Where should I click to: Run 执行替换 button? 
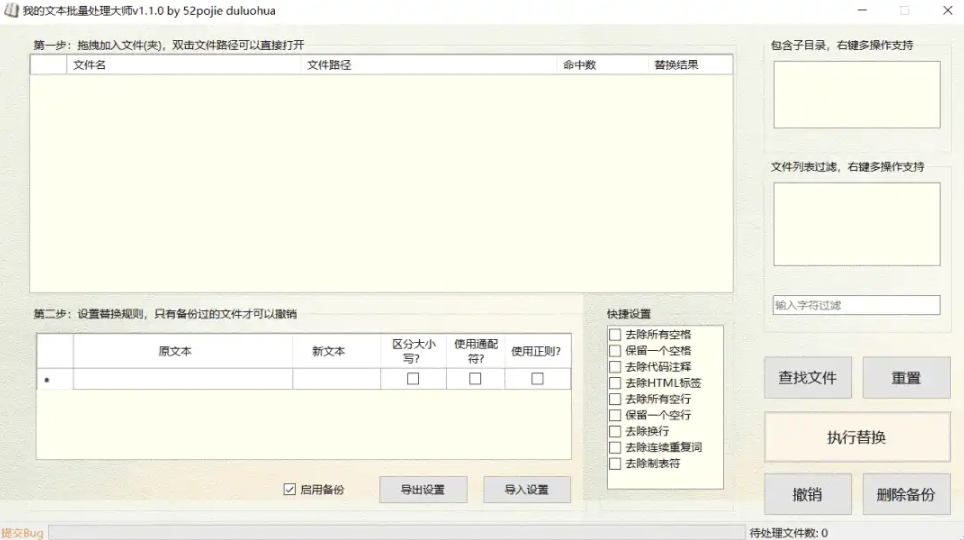point(857,437)
